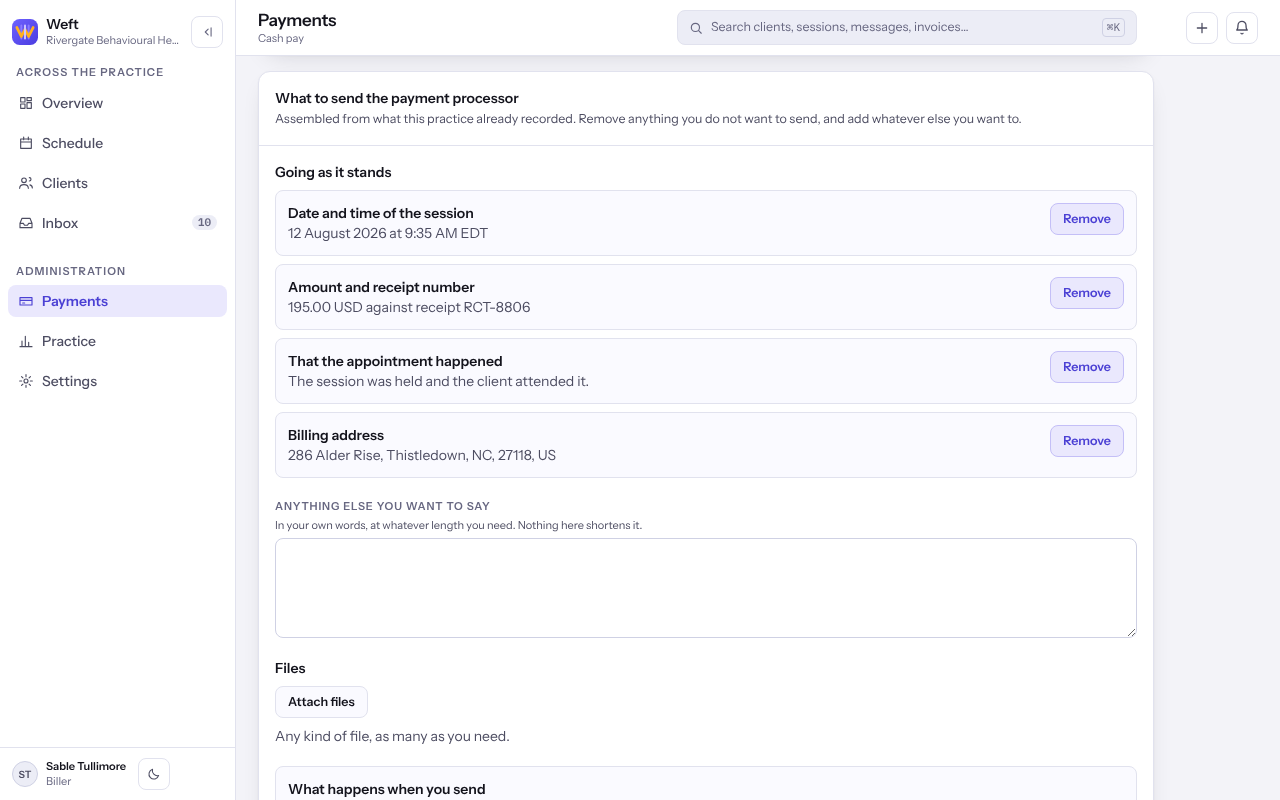This screenshot has width=1280, height=800.
Task: Click the ST user avatar
Action: click(x=25, y=774)
